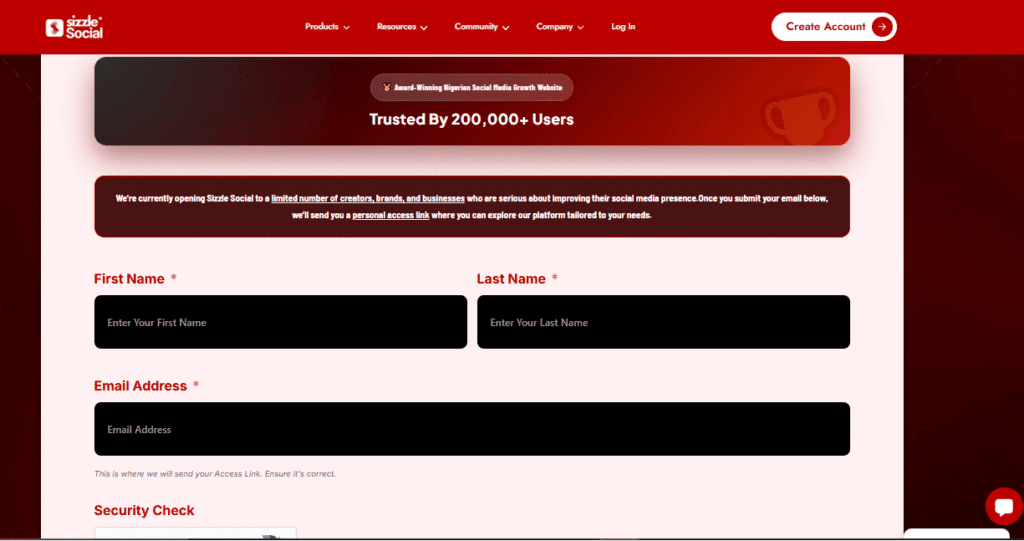The height and width of the screenshot is (541, 1024).
Task: Click the 'Security Check' heading
Action: point(144,510)
